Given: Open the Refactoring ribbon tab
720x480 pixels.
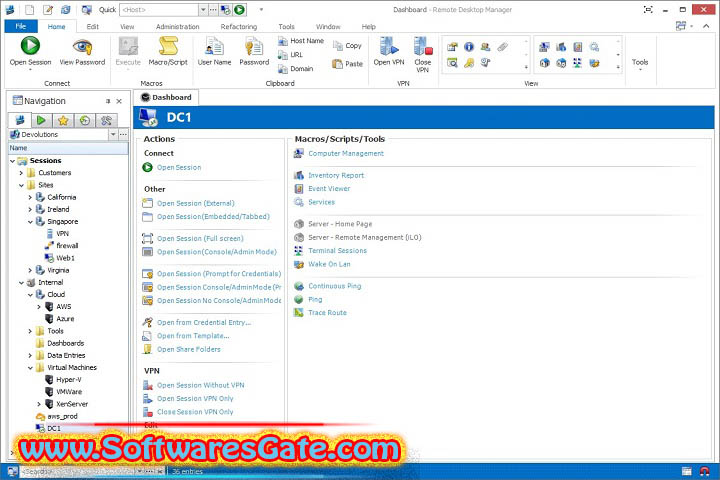Looking at the screenshot, I should [x=239, y=27].
